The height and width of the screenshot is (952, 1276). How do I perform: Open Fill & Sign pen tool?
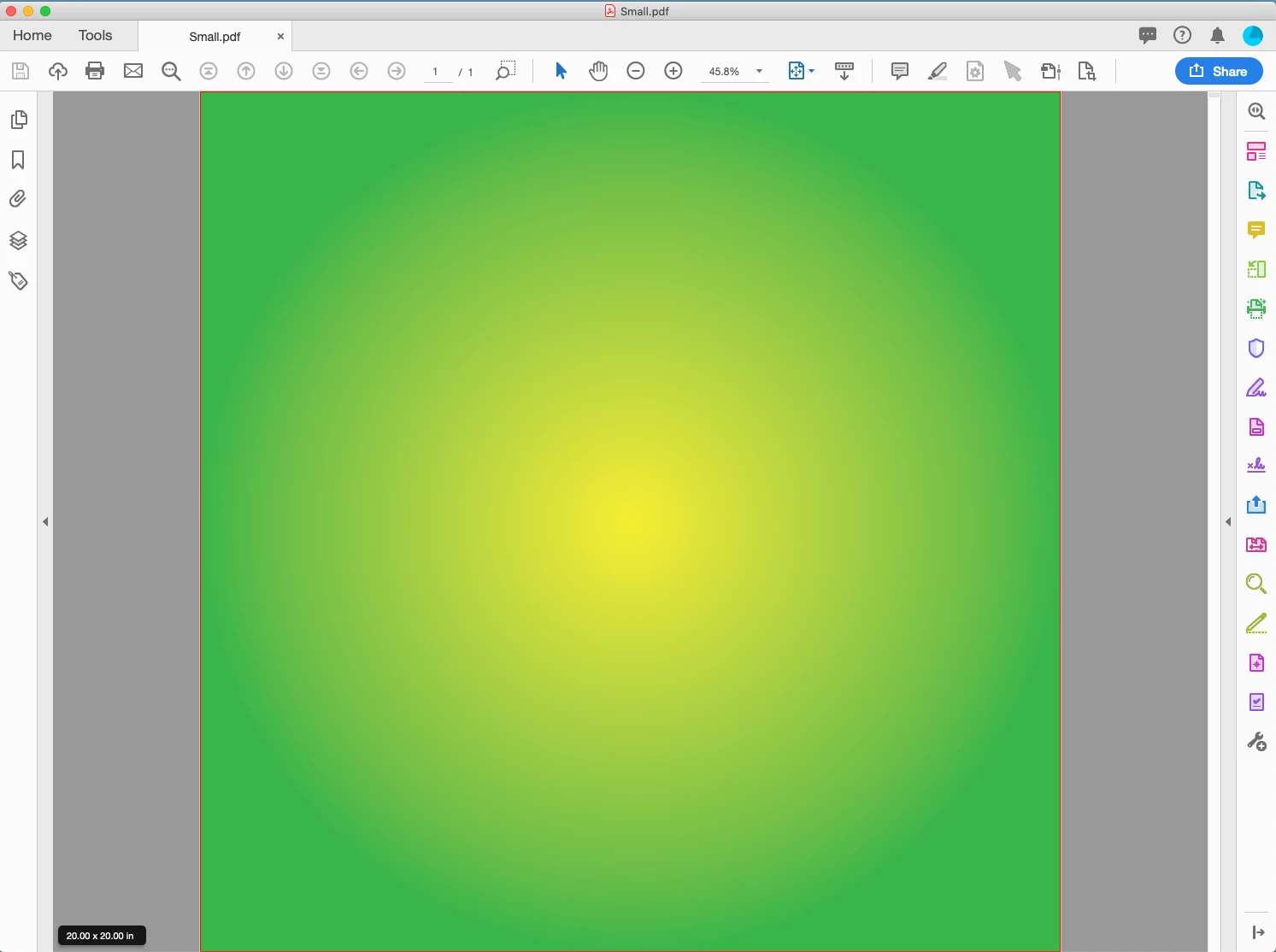1256,388
